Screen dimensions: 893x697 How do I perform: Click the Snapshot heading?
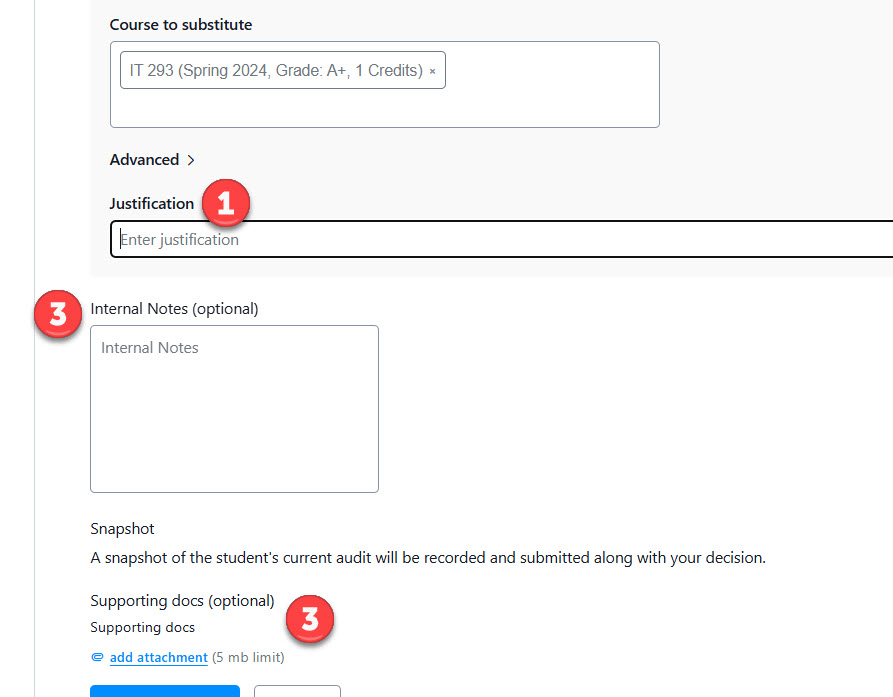click(122, 529)
